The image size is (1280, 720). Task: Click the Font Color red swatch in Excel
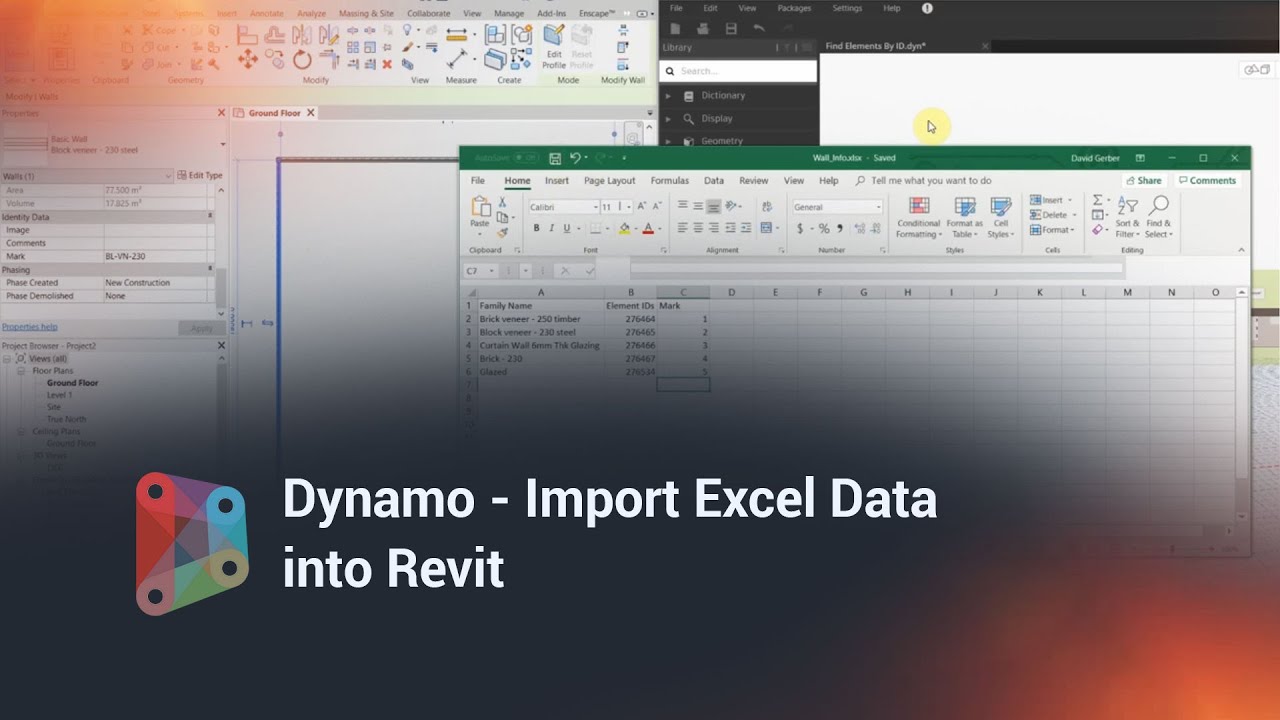647,229
